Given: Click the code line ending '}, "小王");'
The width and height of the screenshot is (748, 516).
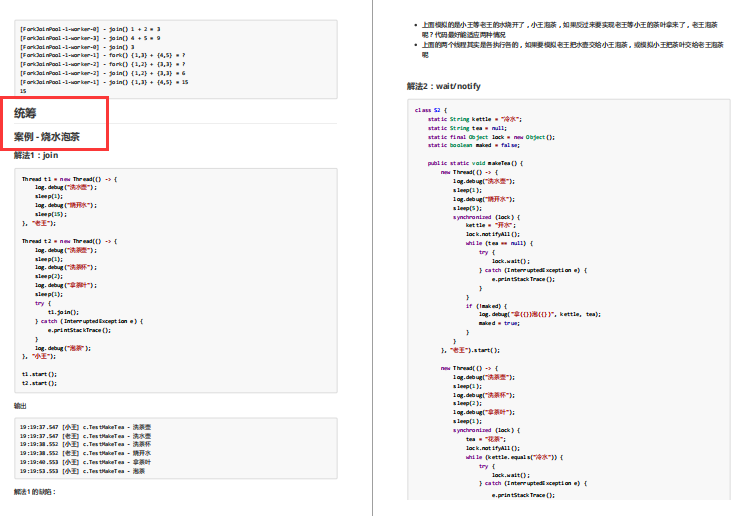Looking at the screenshot, I should [x=39, y=356].
